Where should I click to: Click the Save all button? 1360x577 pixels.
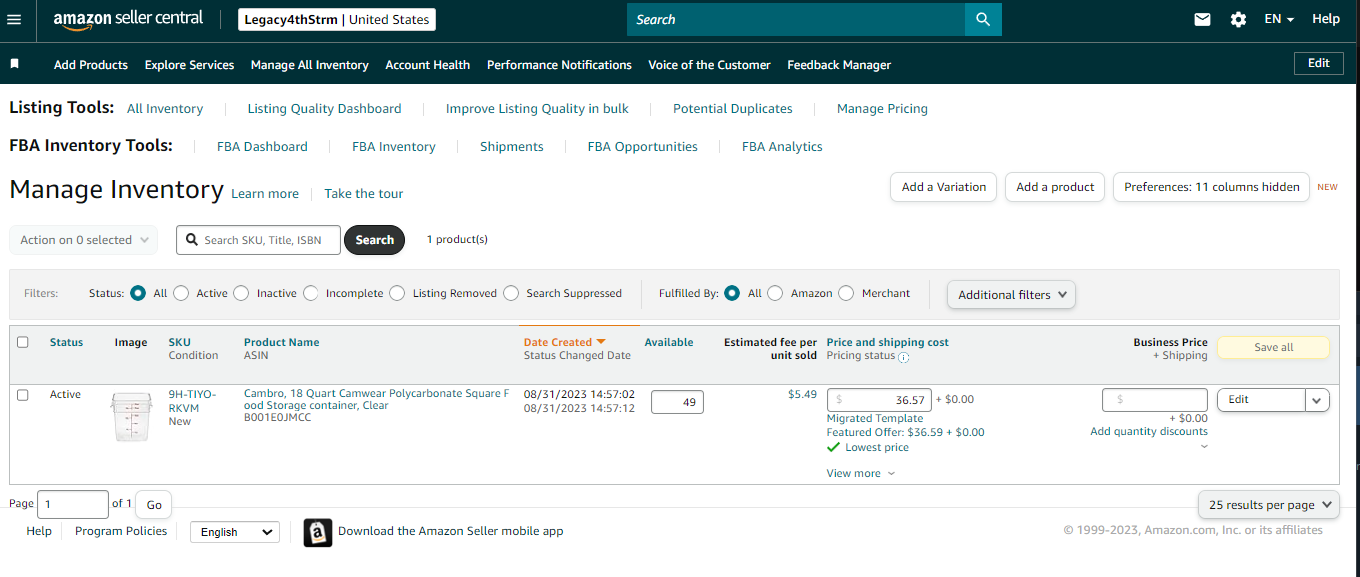[x=1273, y=347]
